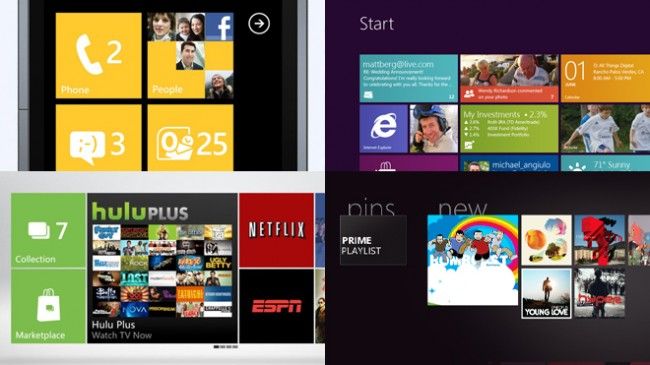This screenshot has height=365, width=650.
Task: Open the Messaging tile showing 3
Action: point(98,138)
